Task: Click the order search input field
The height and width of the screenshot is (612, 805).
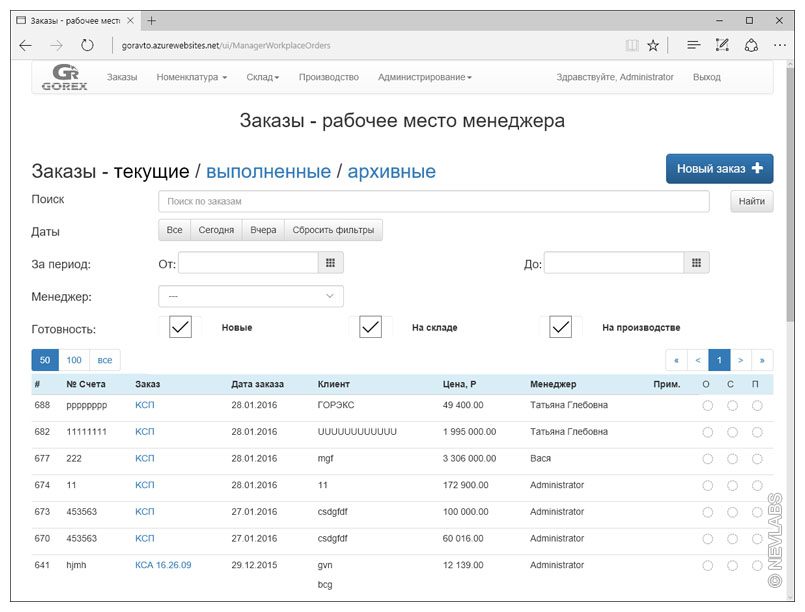Action: 434,201
